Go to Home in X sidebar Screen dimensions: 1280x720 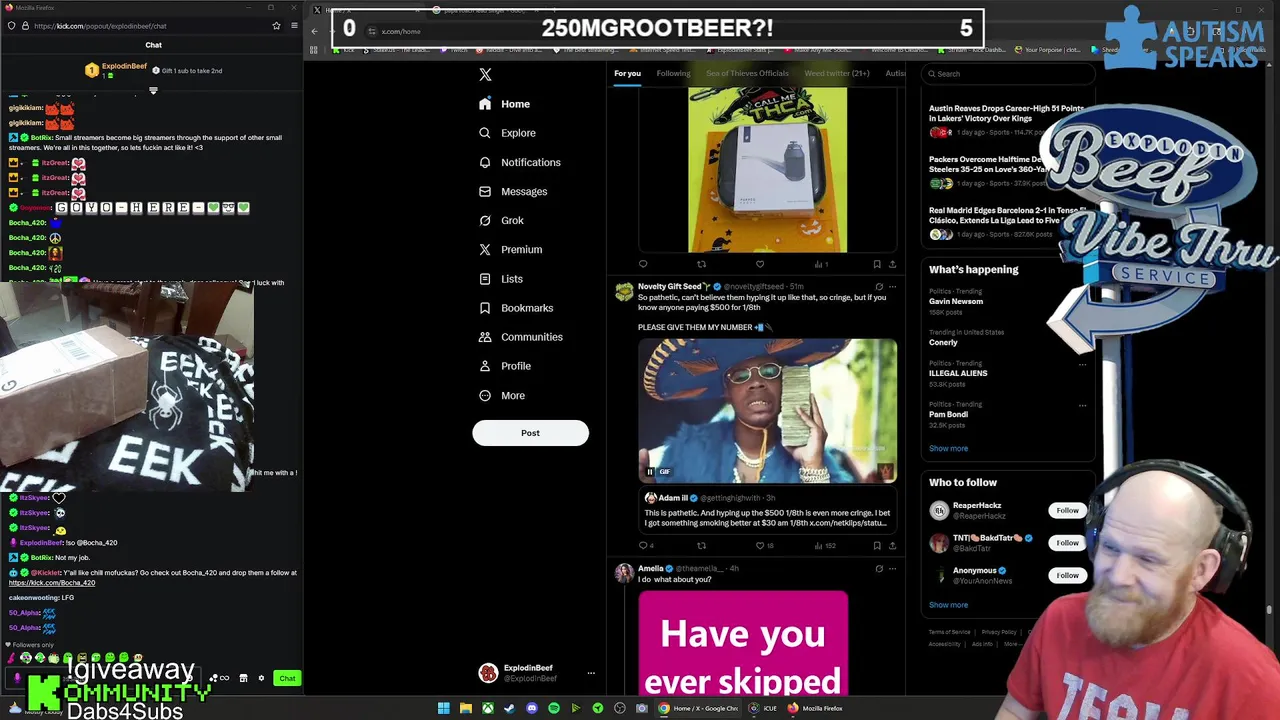click(x=505, y=104)
